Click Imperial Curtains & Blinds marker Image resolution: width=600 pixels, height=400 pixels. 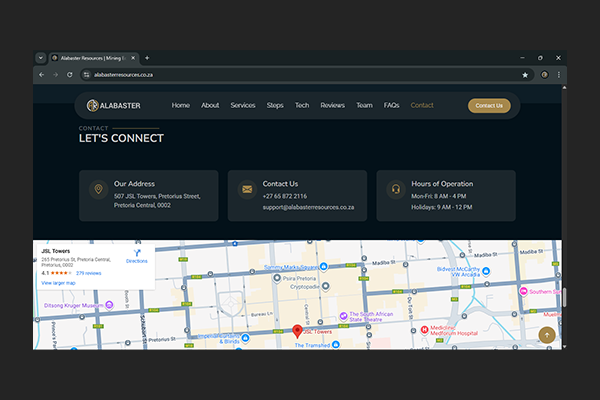245,338
